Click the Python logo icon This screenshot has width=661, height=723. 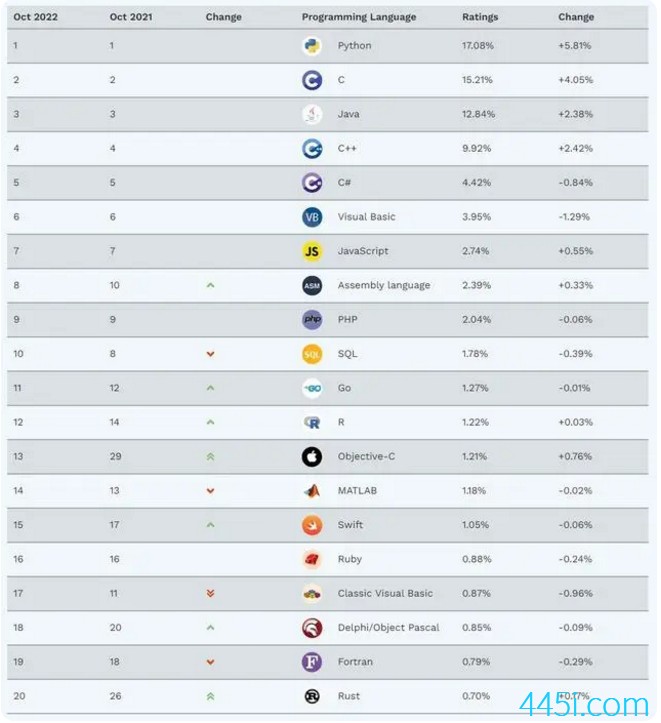point(312,46)
